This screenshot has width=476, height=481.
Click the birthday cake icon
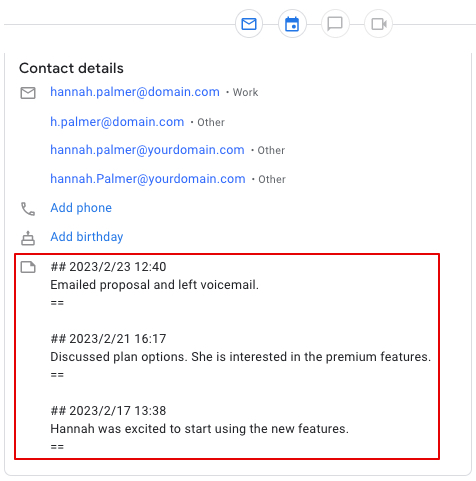28,238
